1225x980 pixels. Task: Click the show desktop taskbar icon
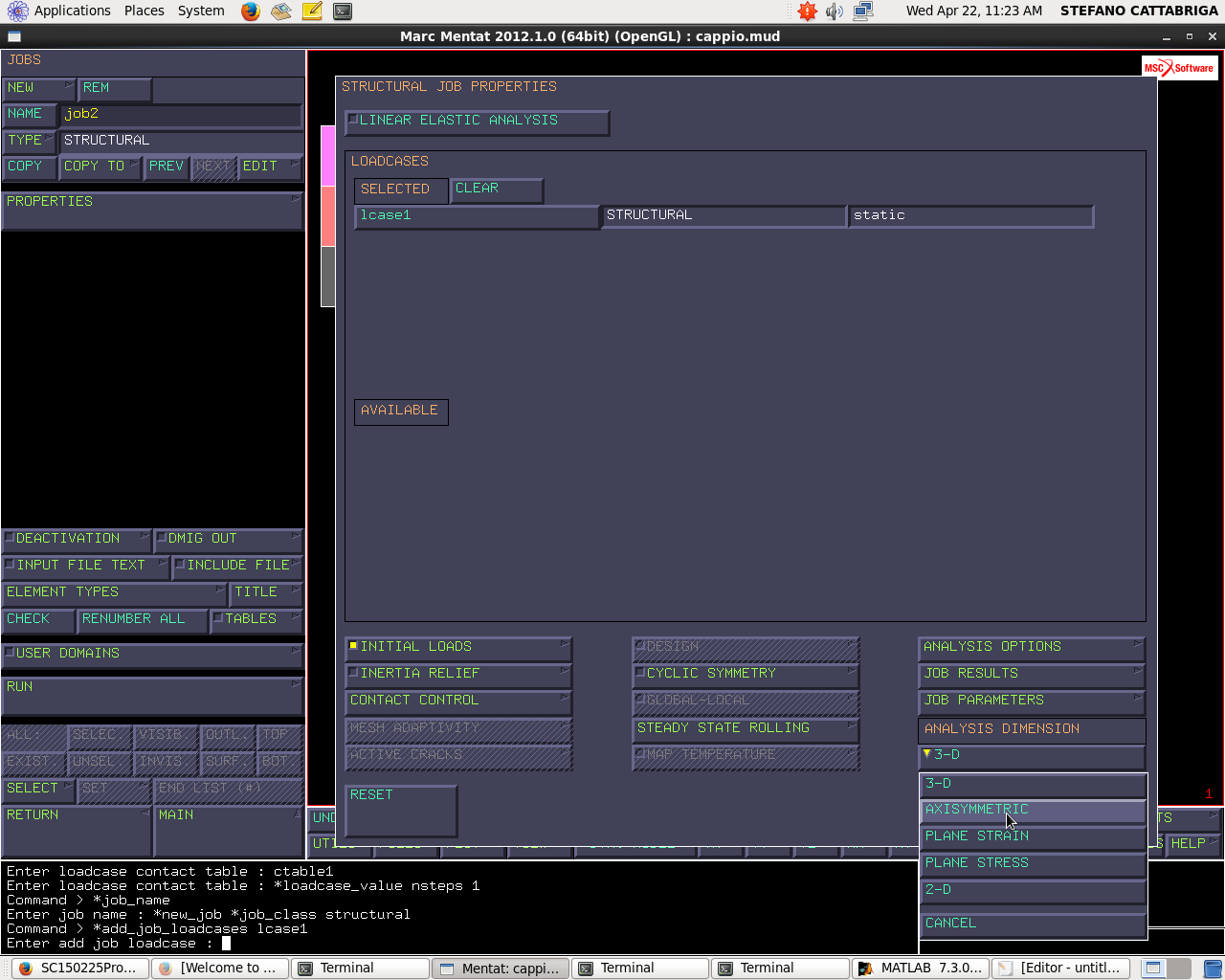(x=1154, y=969)
